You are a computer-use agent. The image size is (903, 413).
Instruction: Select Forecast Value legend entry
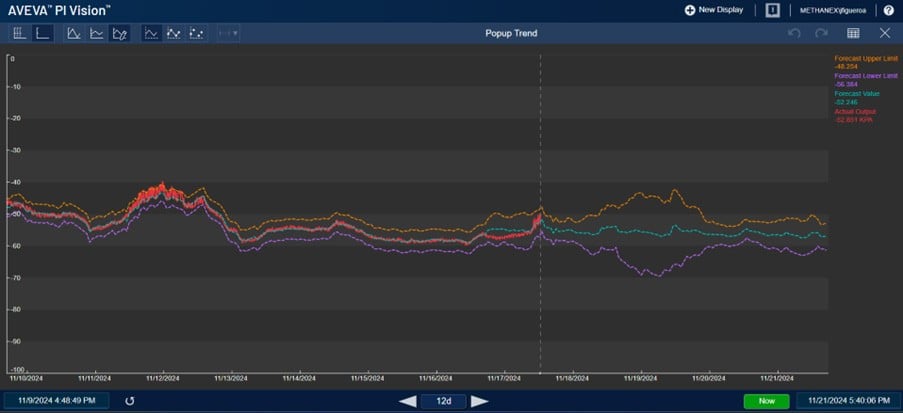(x=855, y=93)
